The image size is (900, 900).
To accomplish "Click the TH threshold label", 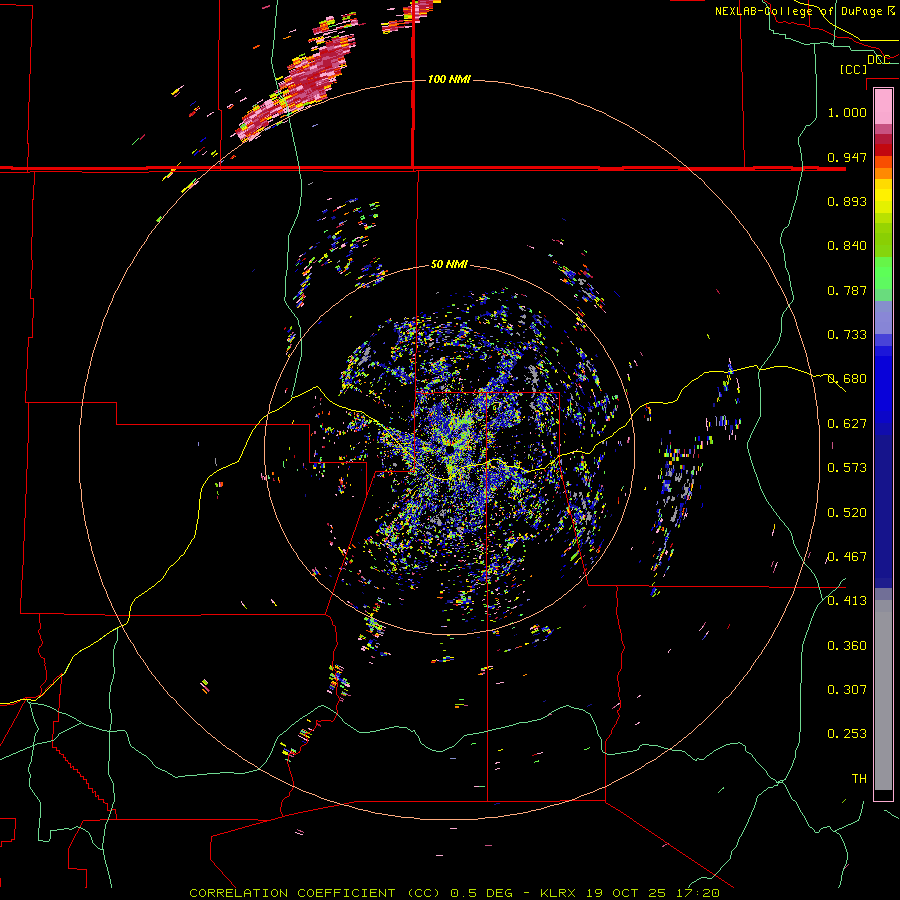I will point(859,778).
